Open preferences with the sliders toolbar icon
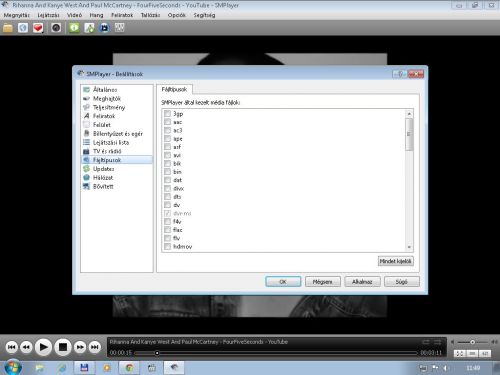The width and height of the screenshot is (500, 375). (120, 28)
